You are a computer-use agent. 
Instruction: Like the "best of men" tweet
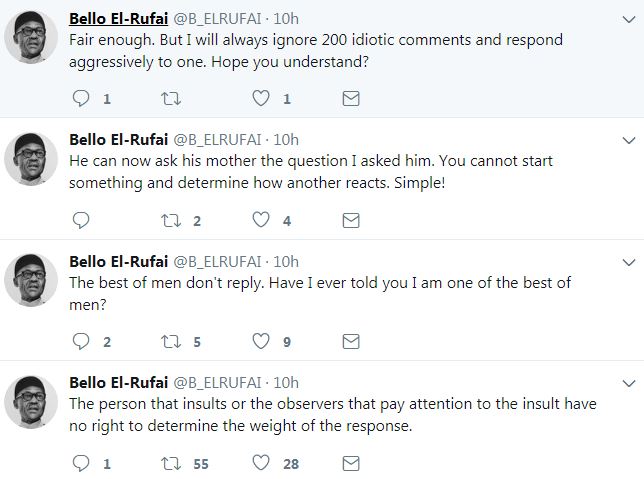pos(261,342)
